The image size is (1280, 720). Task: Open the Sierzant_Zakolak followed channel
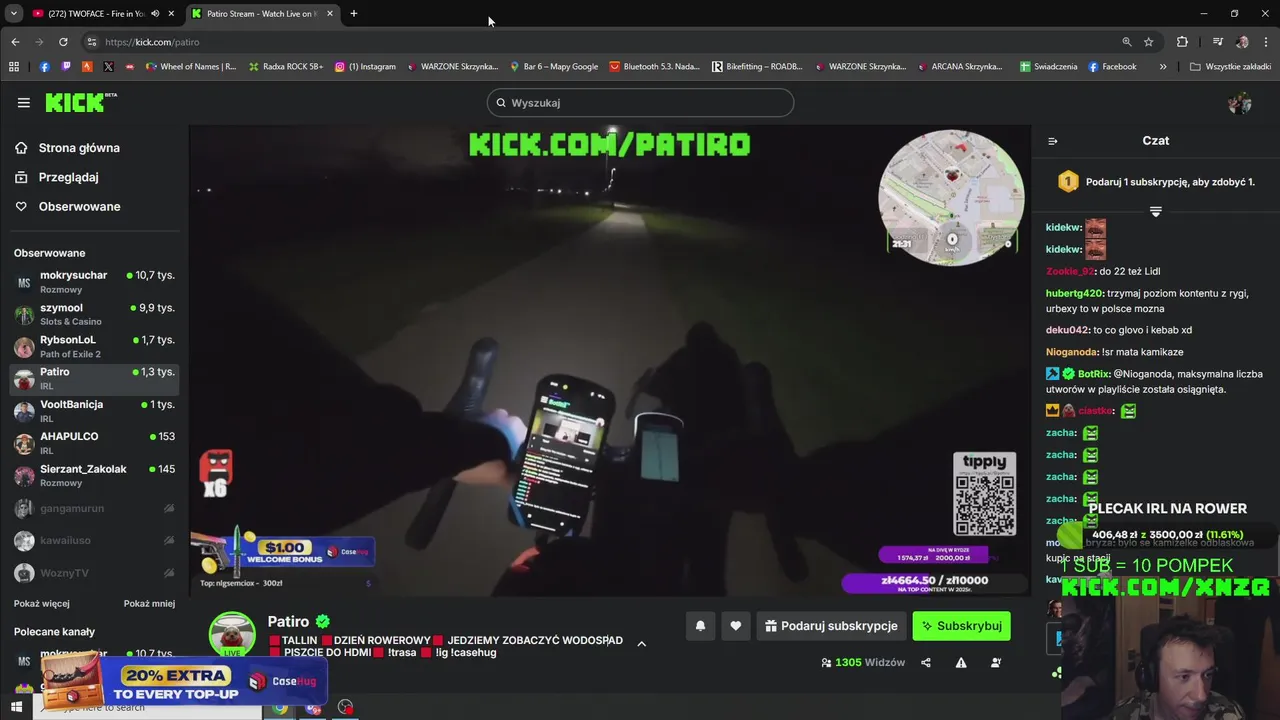tap(94, 475)
